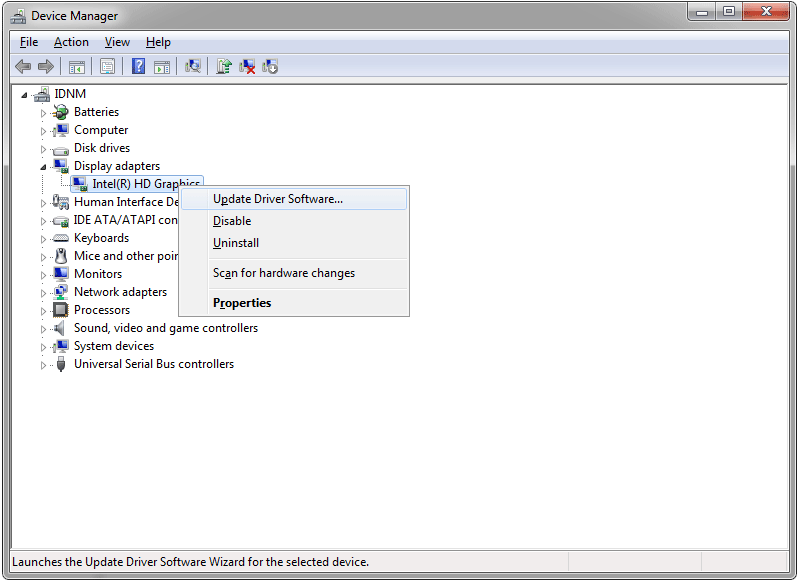
Task: Click the Disable device toolbar icon
Action: (x=270, y=67)
